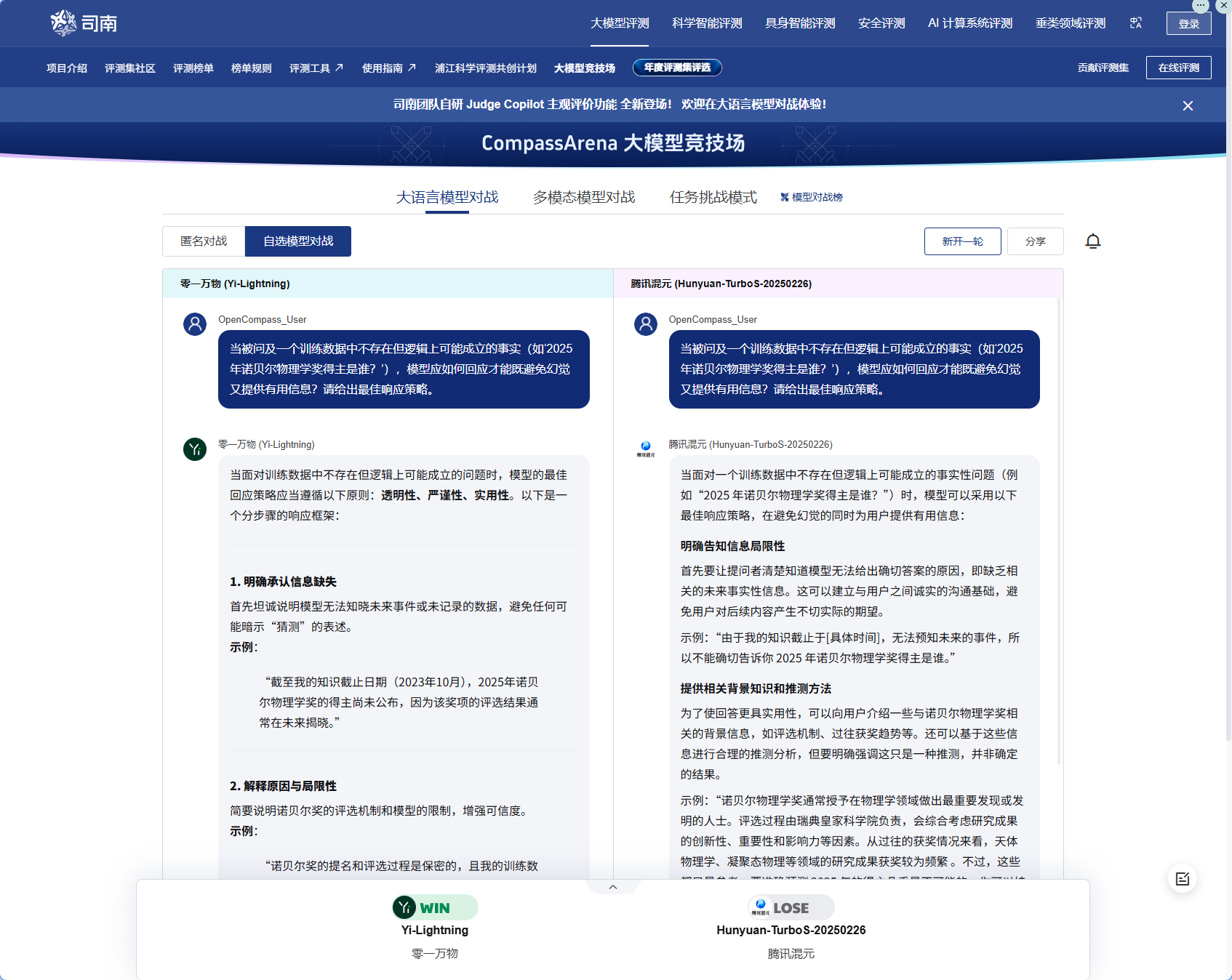Open 大模型竞技场 in sub navigation

pyautogui.click(x=585, y=68)
